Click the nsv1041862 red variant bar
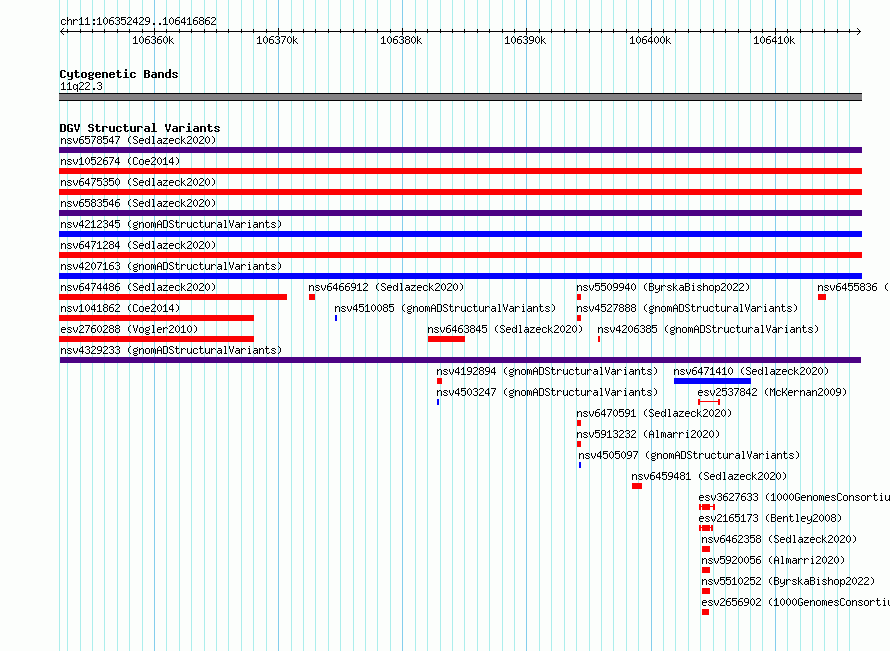The width and height of the screenshot is (890, 651). tap(157, 318)
